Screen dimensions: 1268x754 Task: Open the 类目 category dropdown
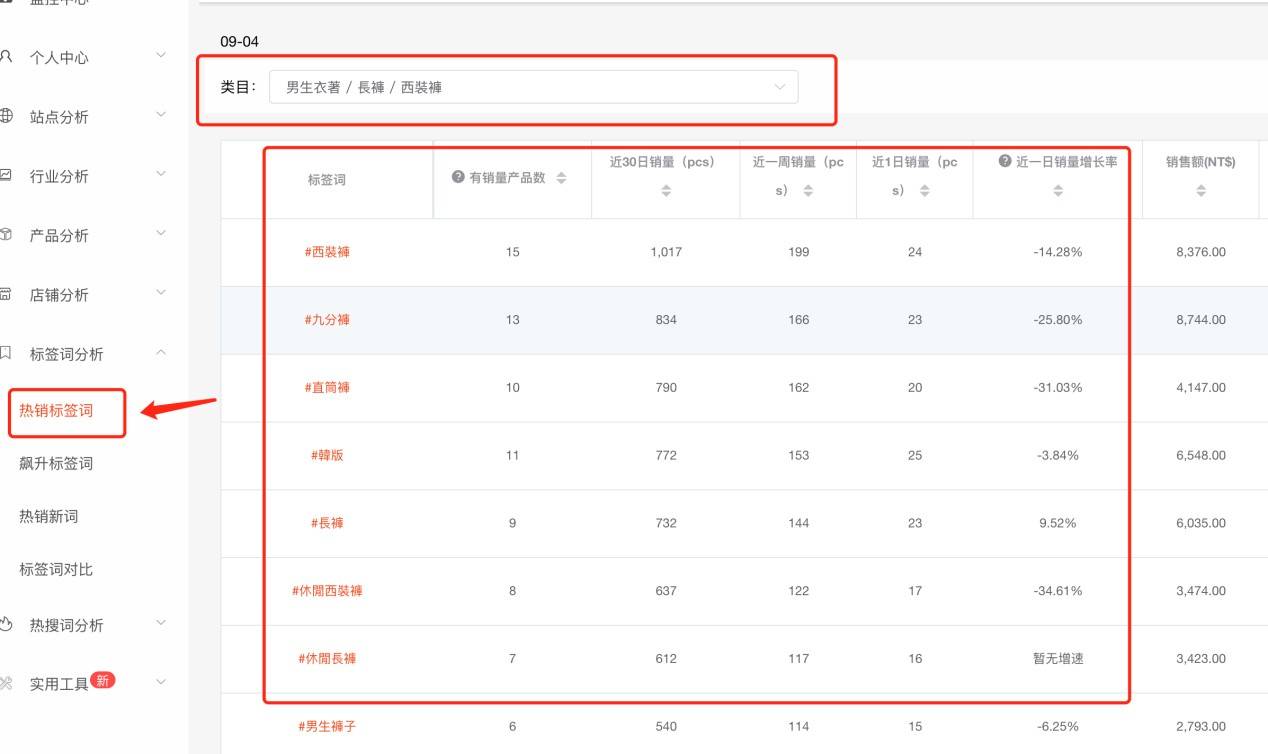pos(533,87)
